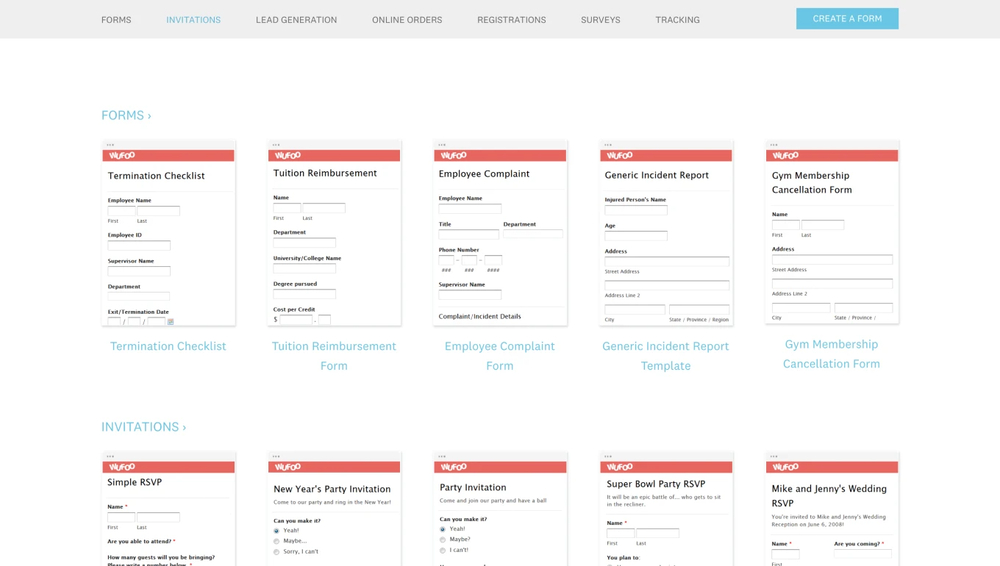The height and width of the screenshot is (566, 1000).
Task: Select Tracking from the top navigation
Action: pyautogui.click(x=677, y=20)
